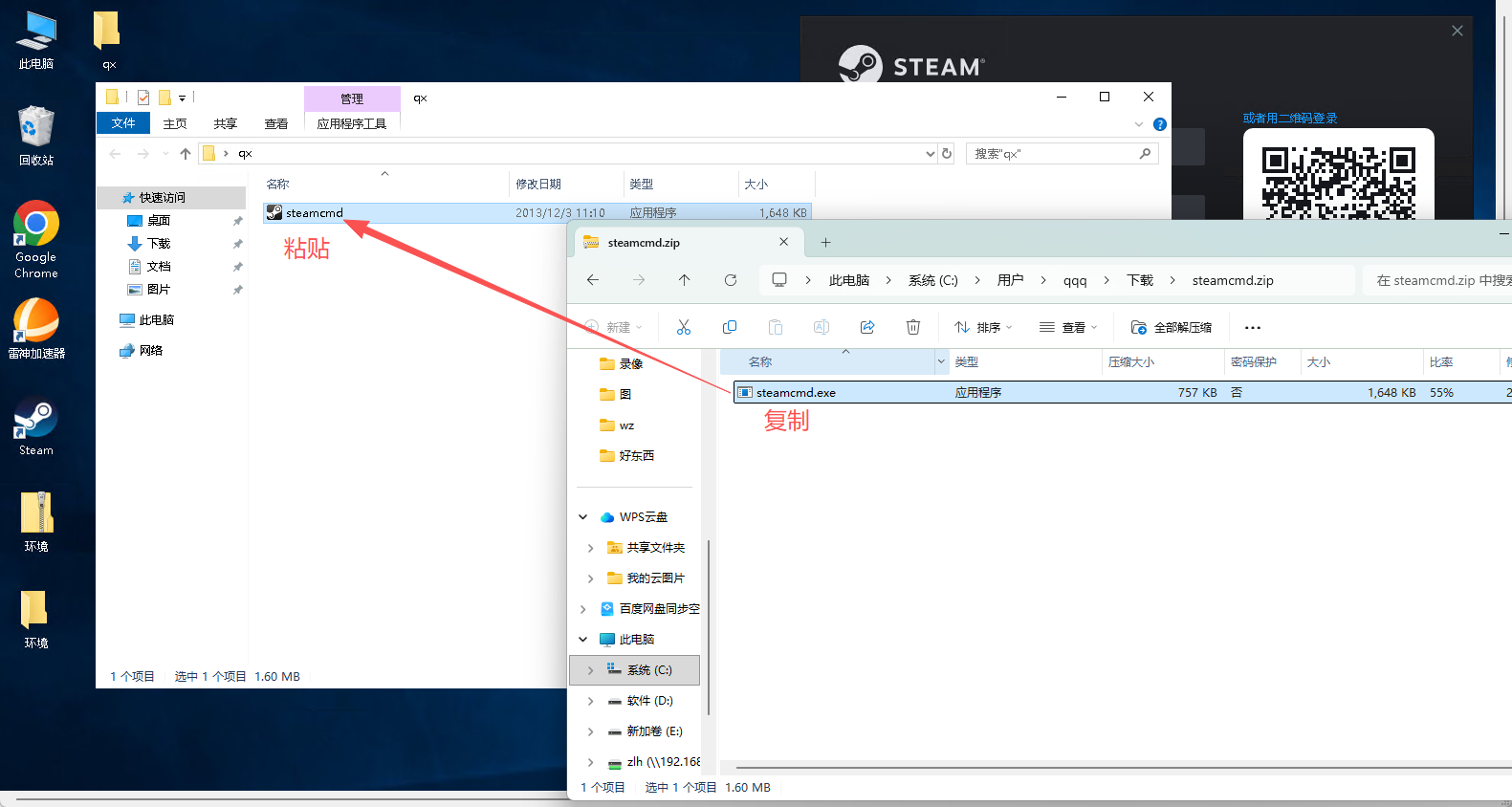Viewport: 1512px width, 807px height.
Task: Click the Share icon in toolbar
Action: (x=867, y=328)
